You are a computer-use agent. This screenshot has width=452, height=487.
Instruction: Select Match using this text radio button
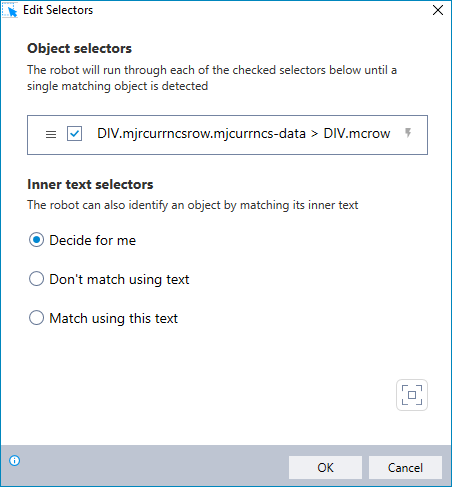(x=36, y=318)
